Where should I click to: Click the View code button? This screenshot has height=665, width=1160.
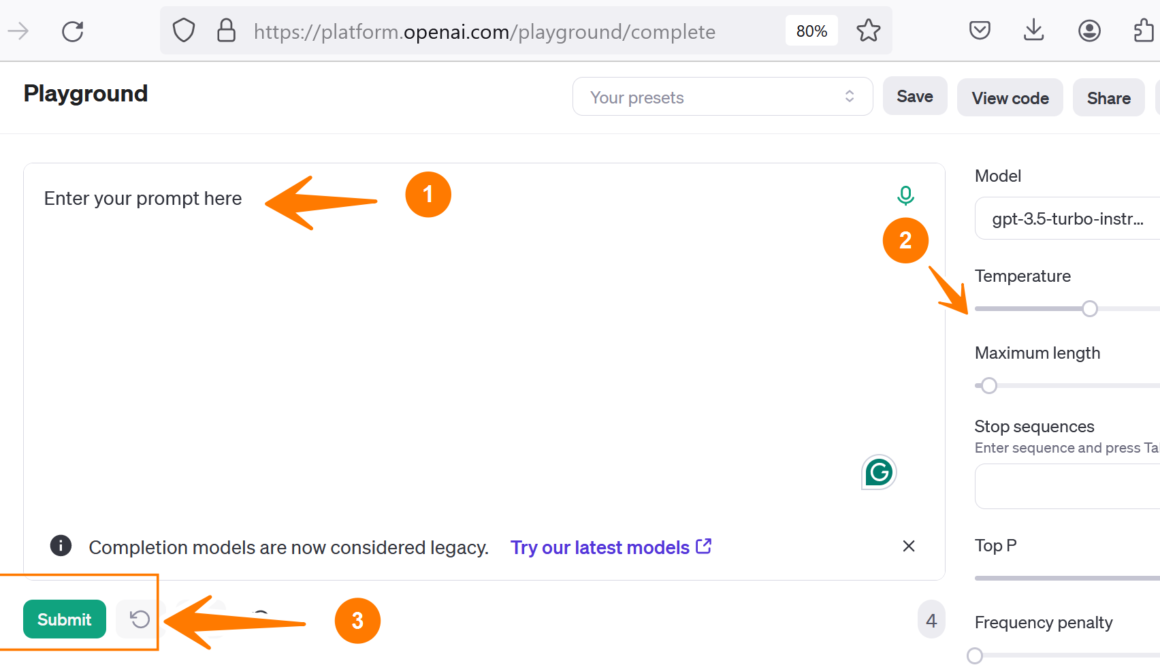[x=1010, y=98]
